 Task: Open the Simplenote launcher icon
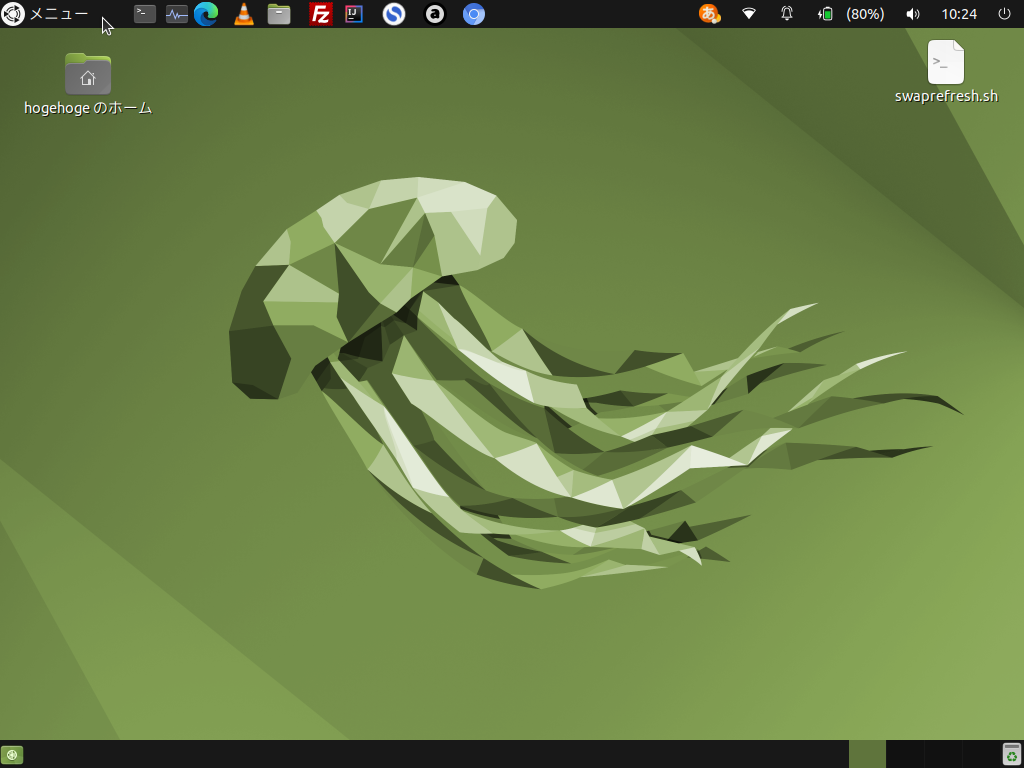[x=394, y=14]
